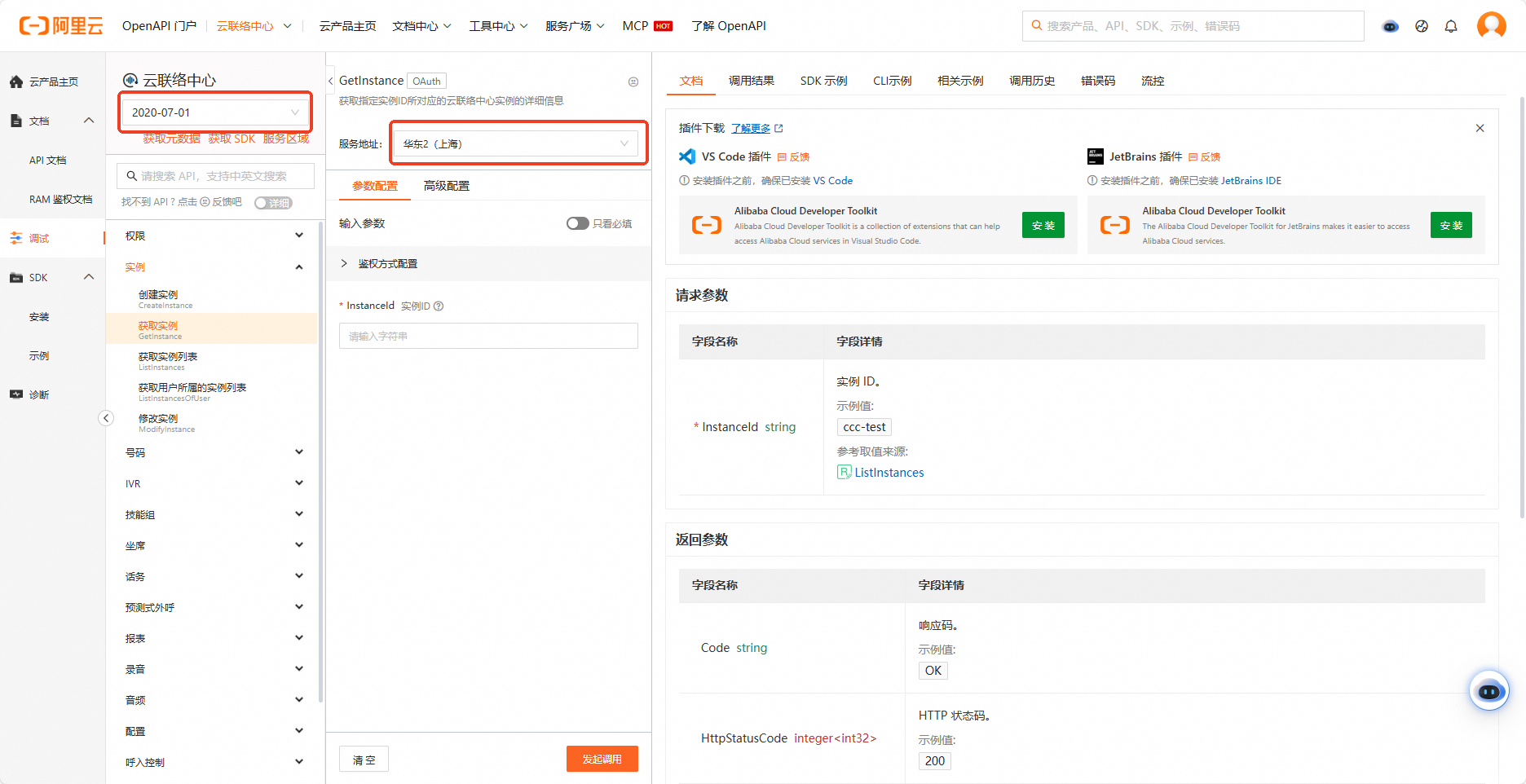Open the notification bell
This screenshot has height=784, width=1526.
coord(1451,26)
